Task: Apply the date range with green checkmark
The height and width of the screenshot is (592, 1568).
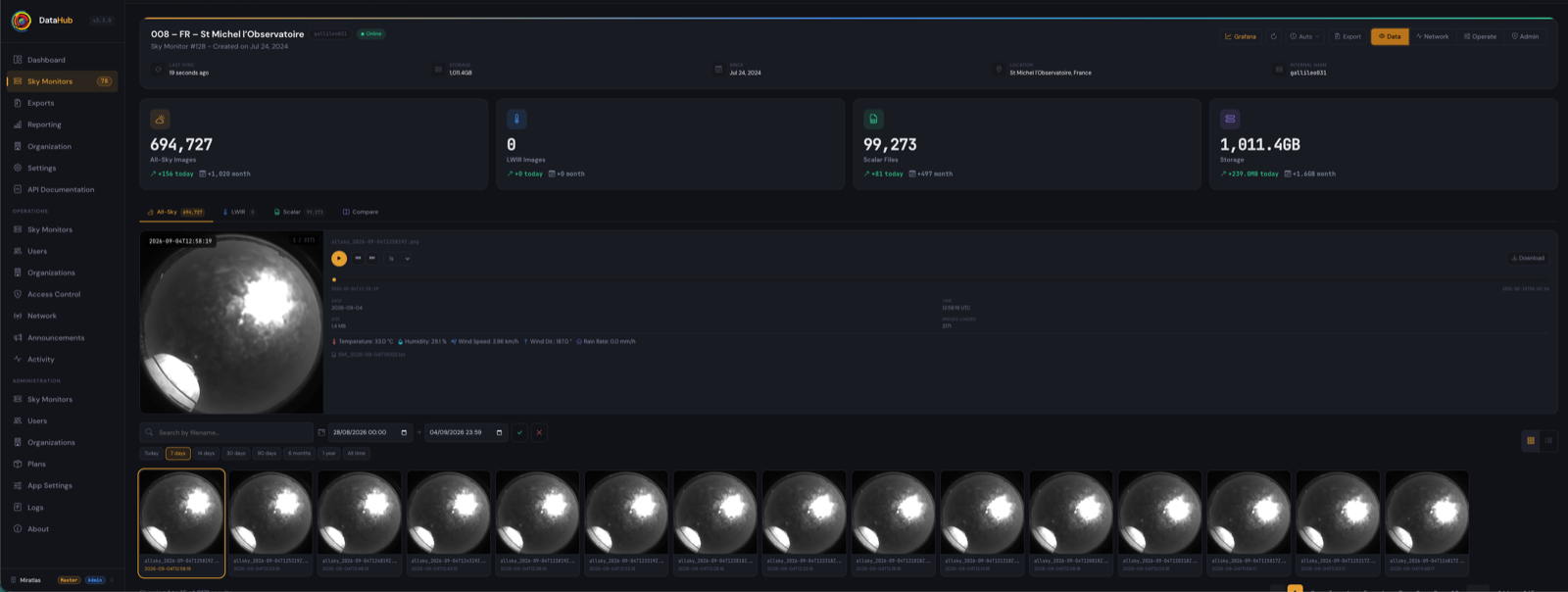Action: click(x=519, y=432)
